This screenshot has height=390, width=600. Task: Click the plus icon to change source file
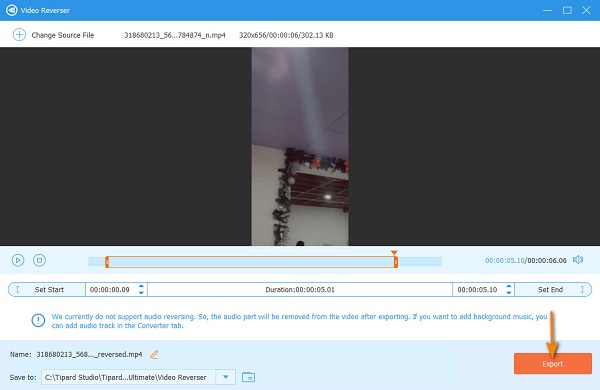[x=19, y=35]
